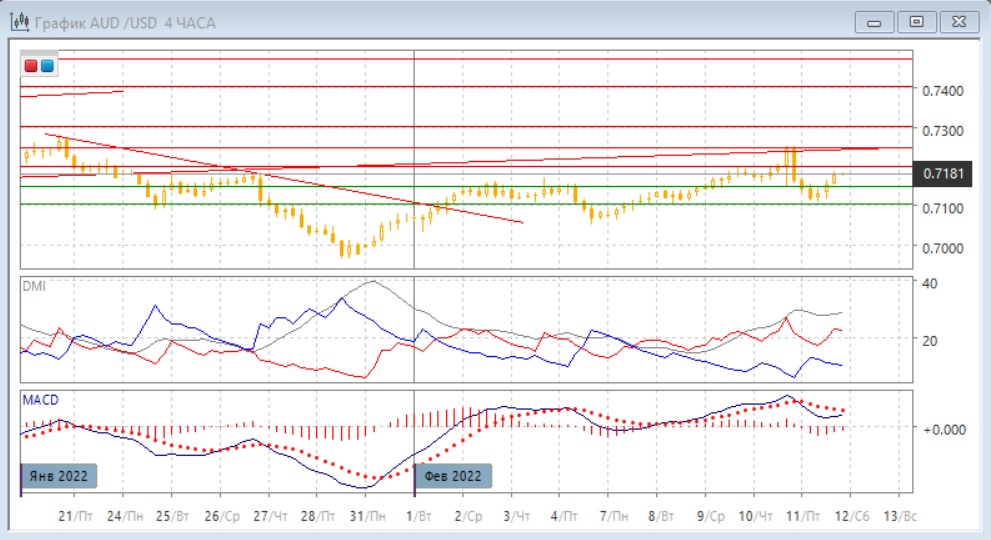Close the AUD/USD chart window
This screenshot has width=991, height=540.
pos(958,21)
